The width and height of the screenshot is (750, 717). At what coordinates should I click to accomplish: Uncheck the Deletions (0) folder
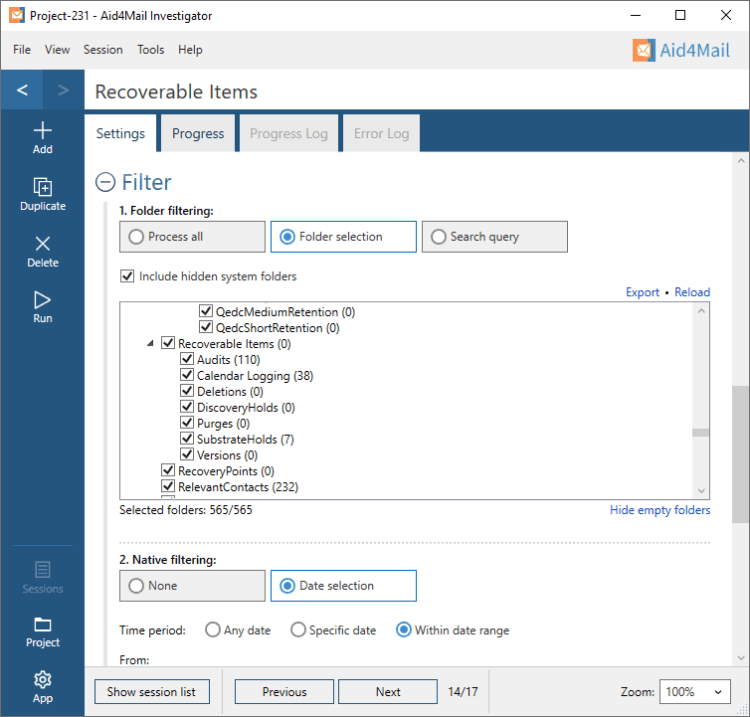pos(187,391)
